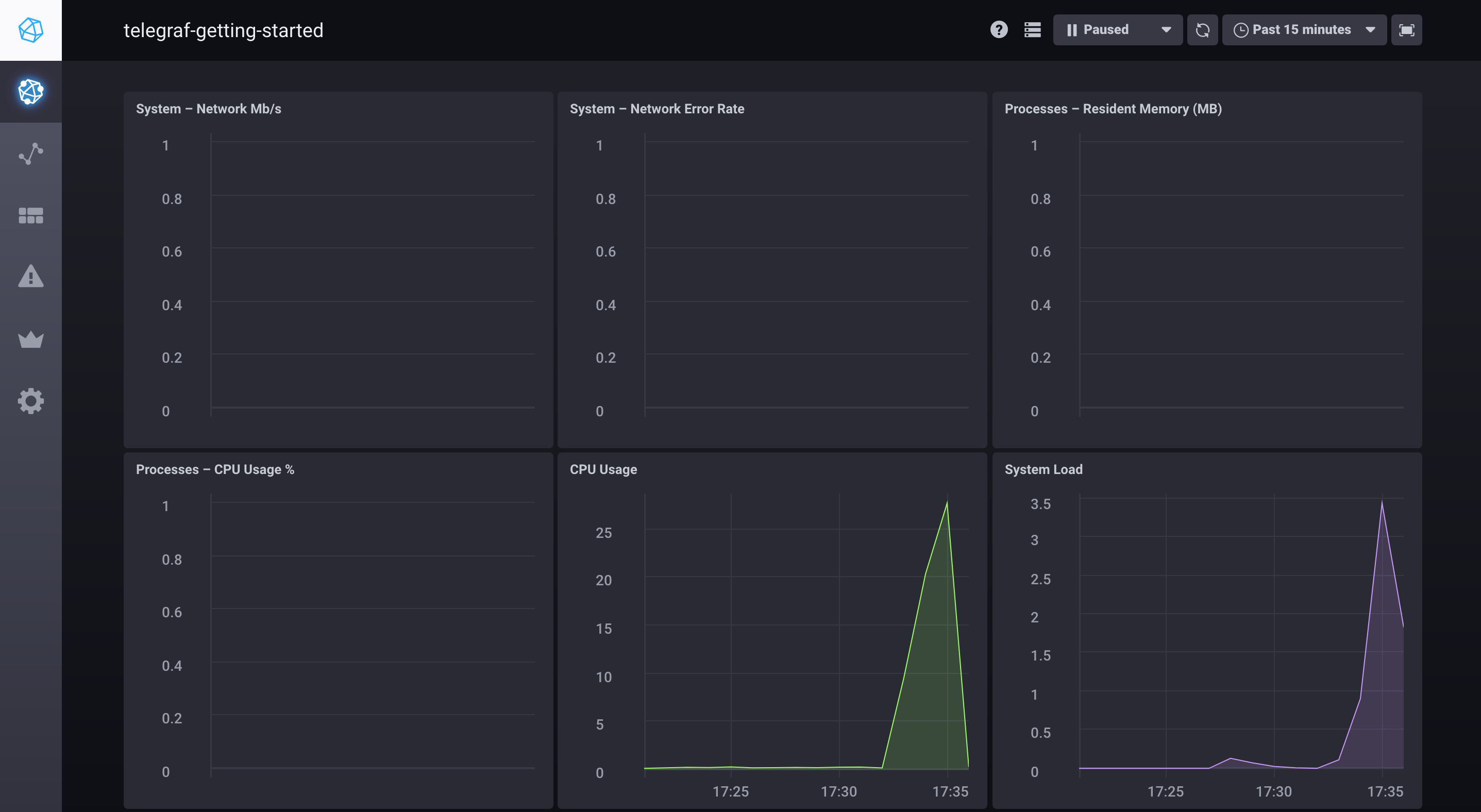The image size is (1481, 812).
Task: Open the Host List sidebar icon
Action: [30, 91]
